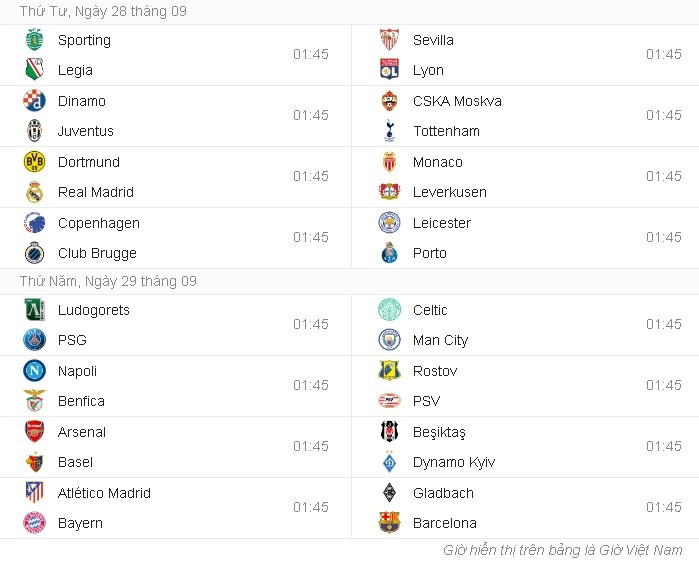Click Gladbach vs Barcelona 01:45 kickoff time
Image resolution: width=699 pixels, height=565 pixels.
pos(663,507)
